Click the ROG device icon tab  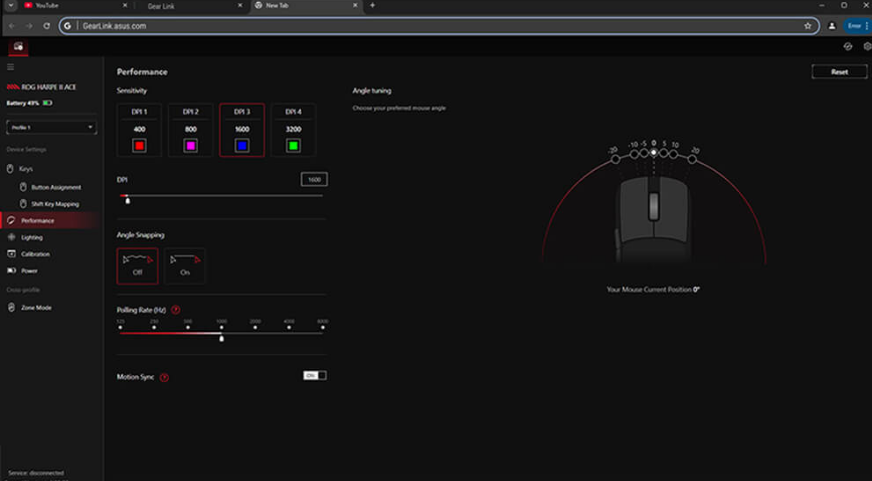point(17,47)
